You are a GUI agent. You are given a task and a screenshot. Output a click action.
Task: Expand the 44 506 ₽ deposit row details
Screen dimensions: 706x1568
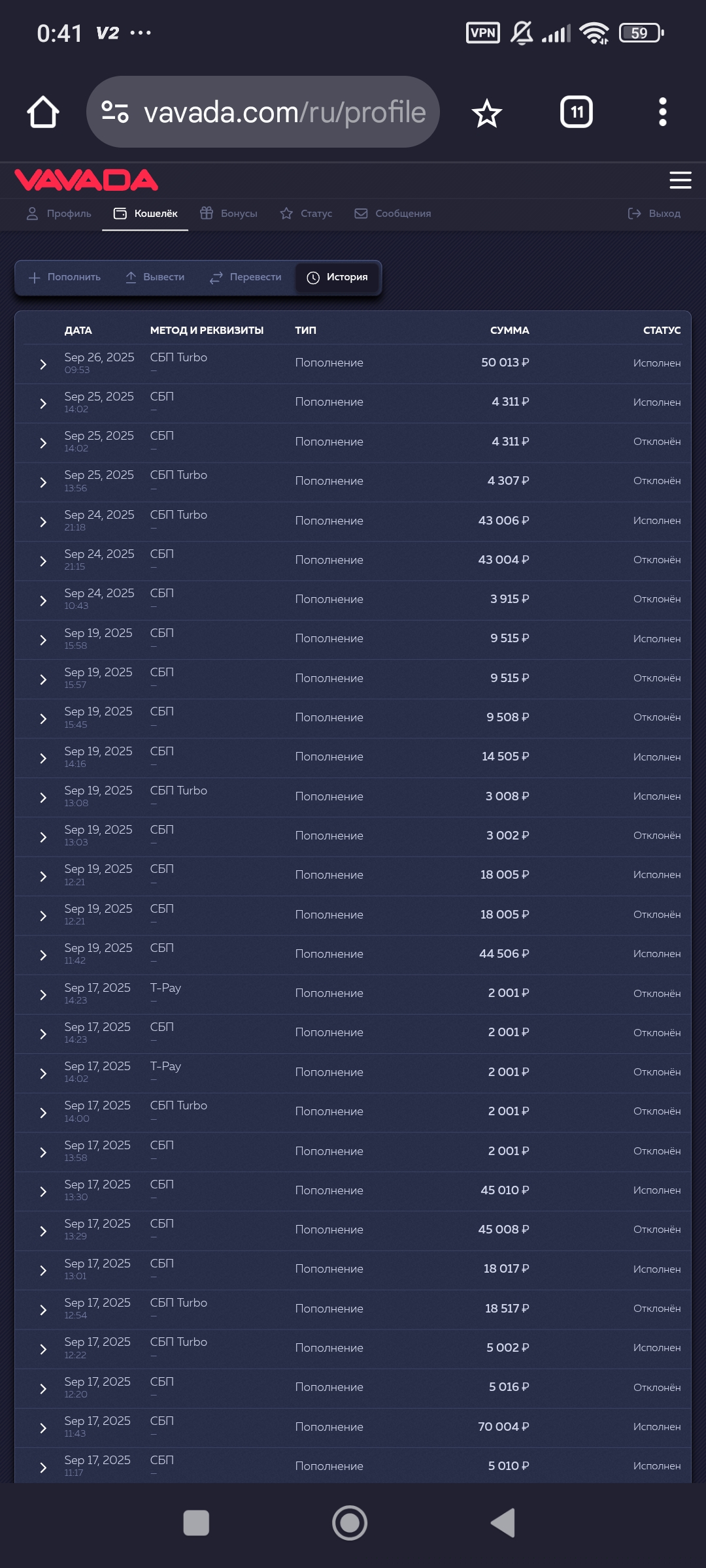click(43, 955)
